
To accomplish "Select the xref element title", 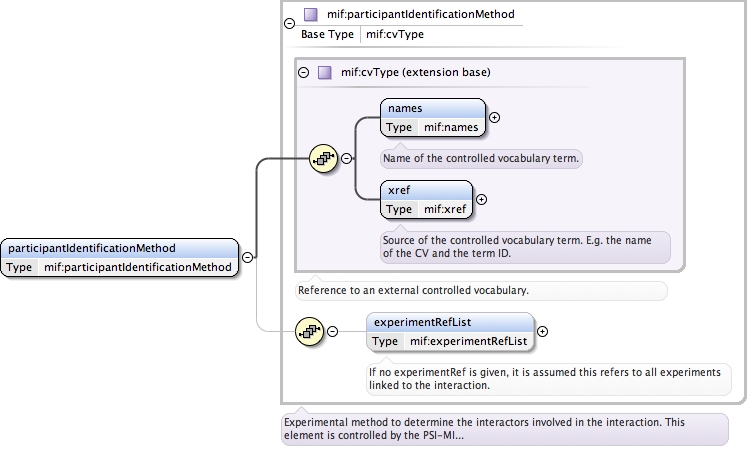I will coord(399,189).
